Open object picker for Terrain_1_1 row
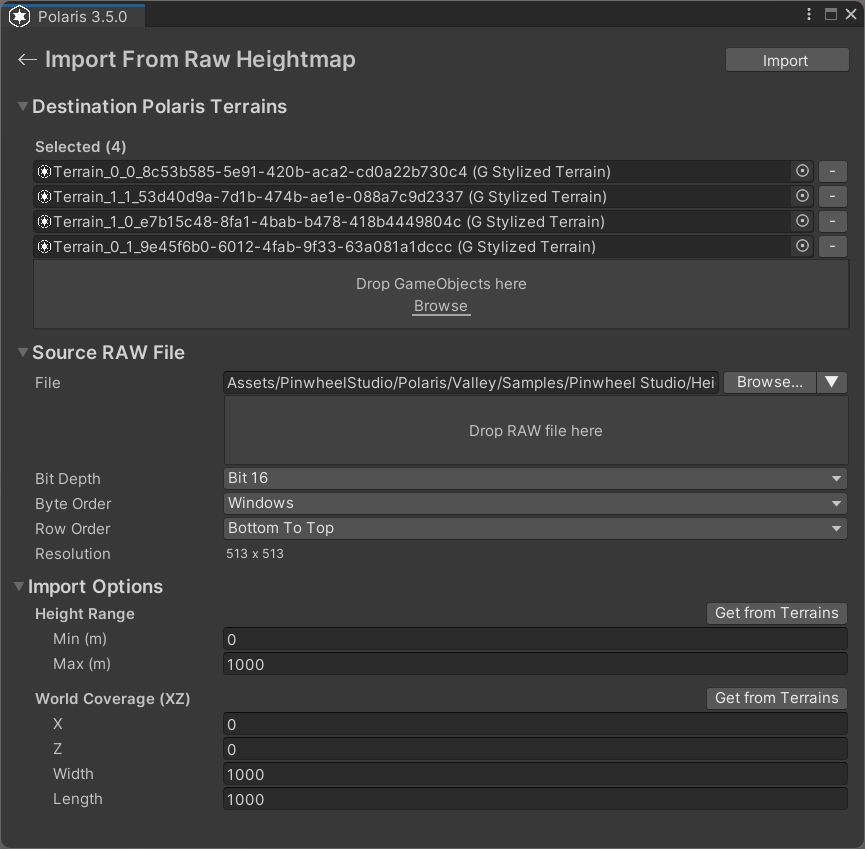The image size is (865, 849). (802, 196)
